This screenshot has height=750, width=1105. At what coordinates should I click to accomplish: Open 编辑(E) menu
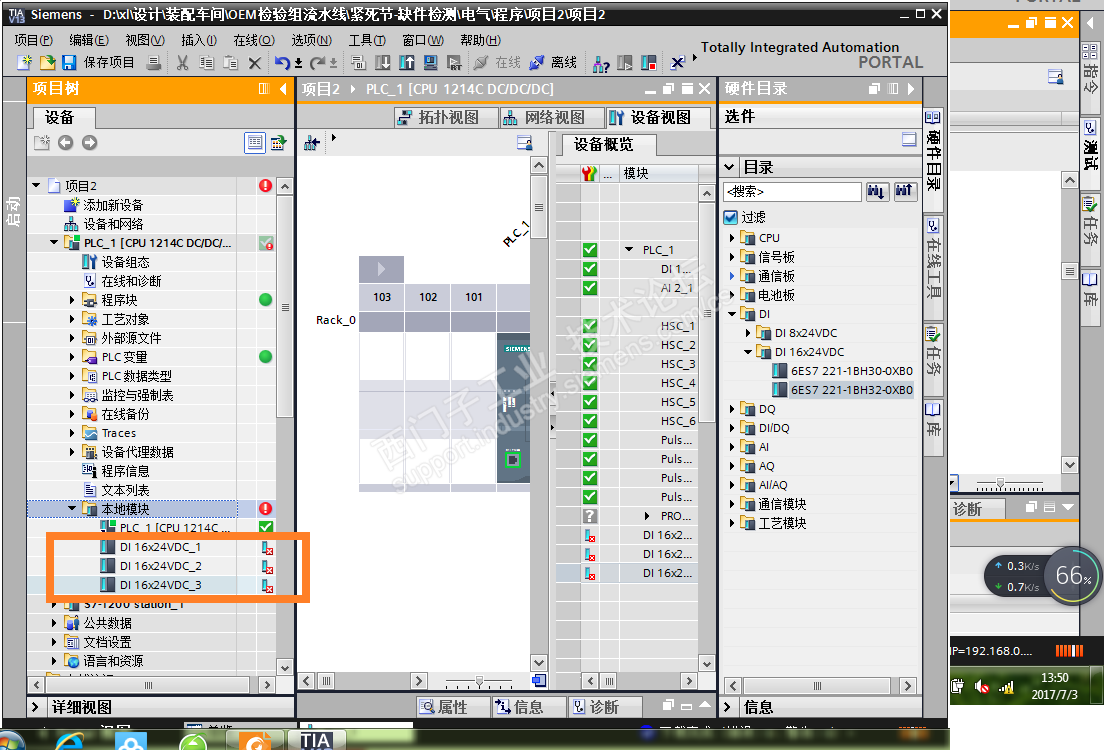pos(89,40)
